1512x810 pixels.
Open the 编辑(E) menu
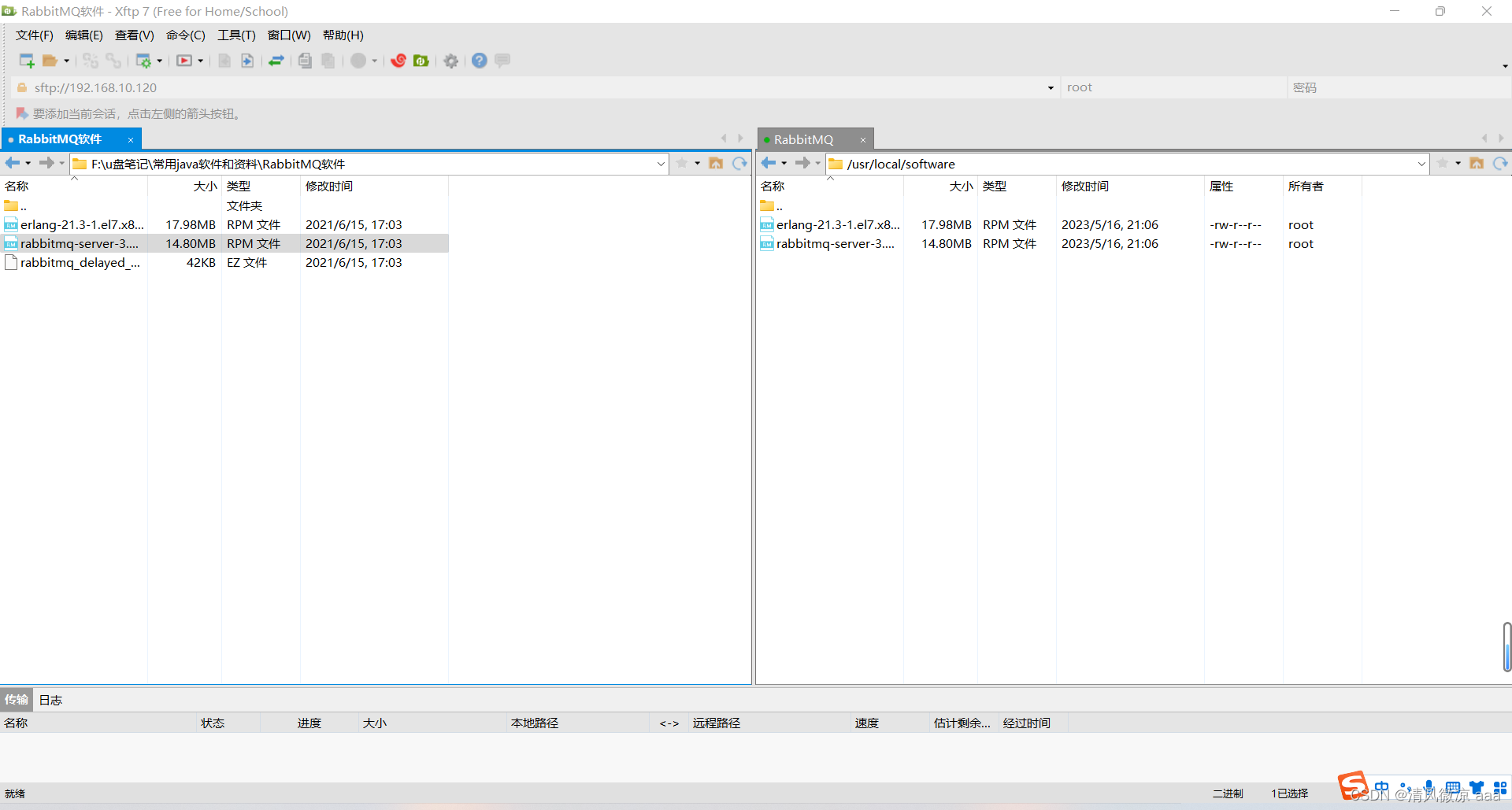84,35
